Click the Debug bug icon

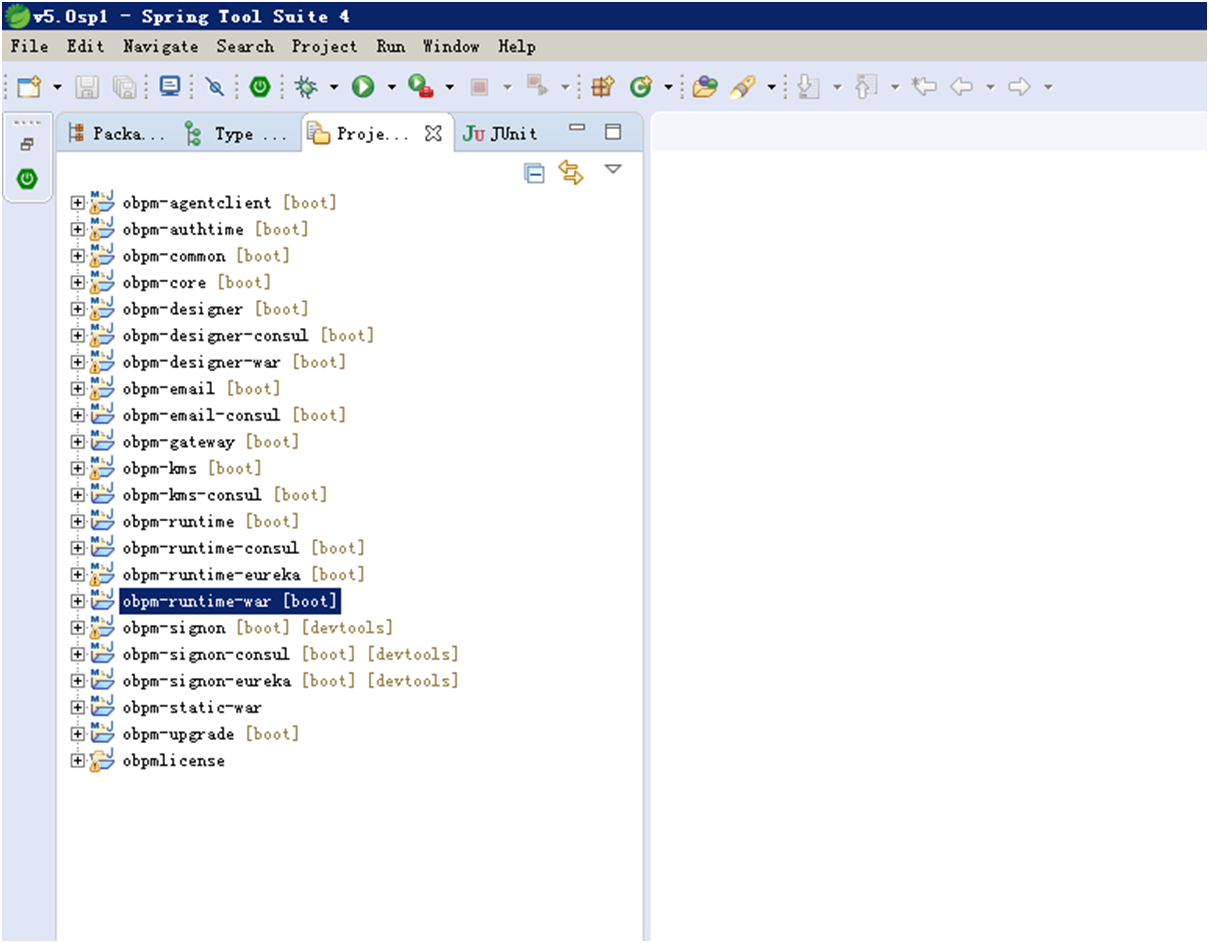(x=306, y=87)
